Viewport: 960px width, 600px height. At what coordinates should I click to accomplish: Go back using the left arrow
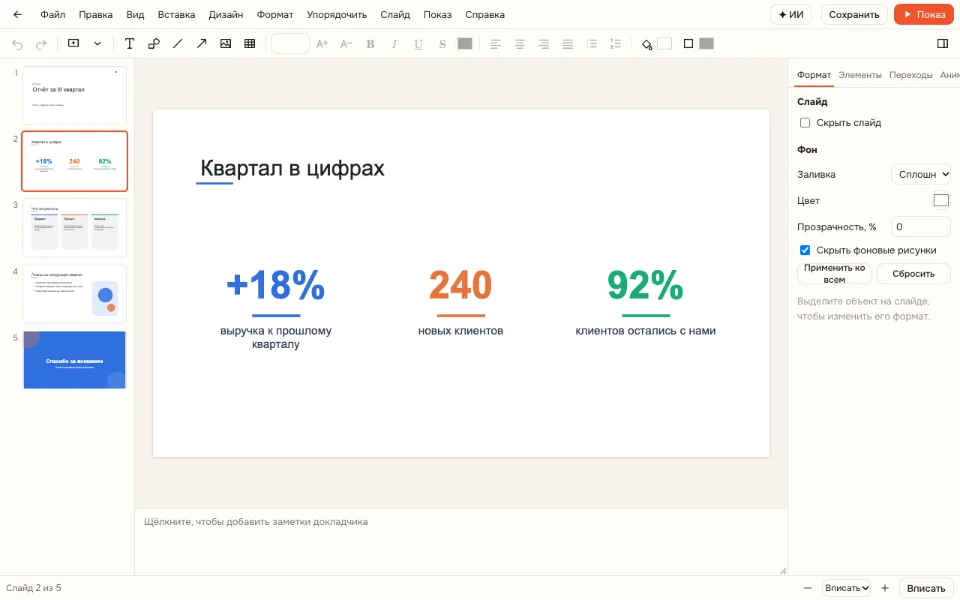tap(17, 15)
